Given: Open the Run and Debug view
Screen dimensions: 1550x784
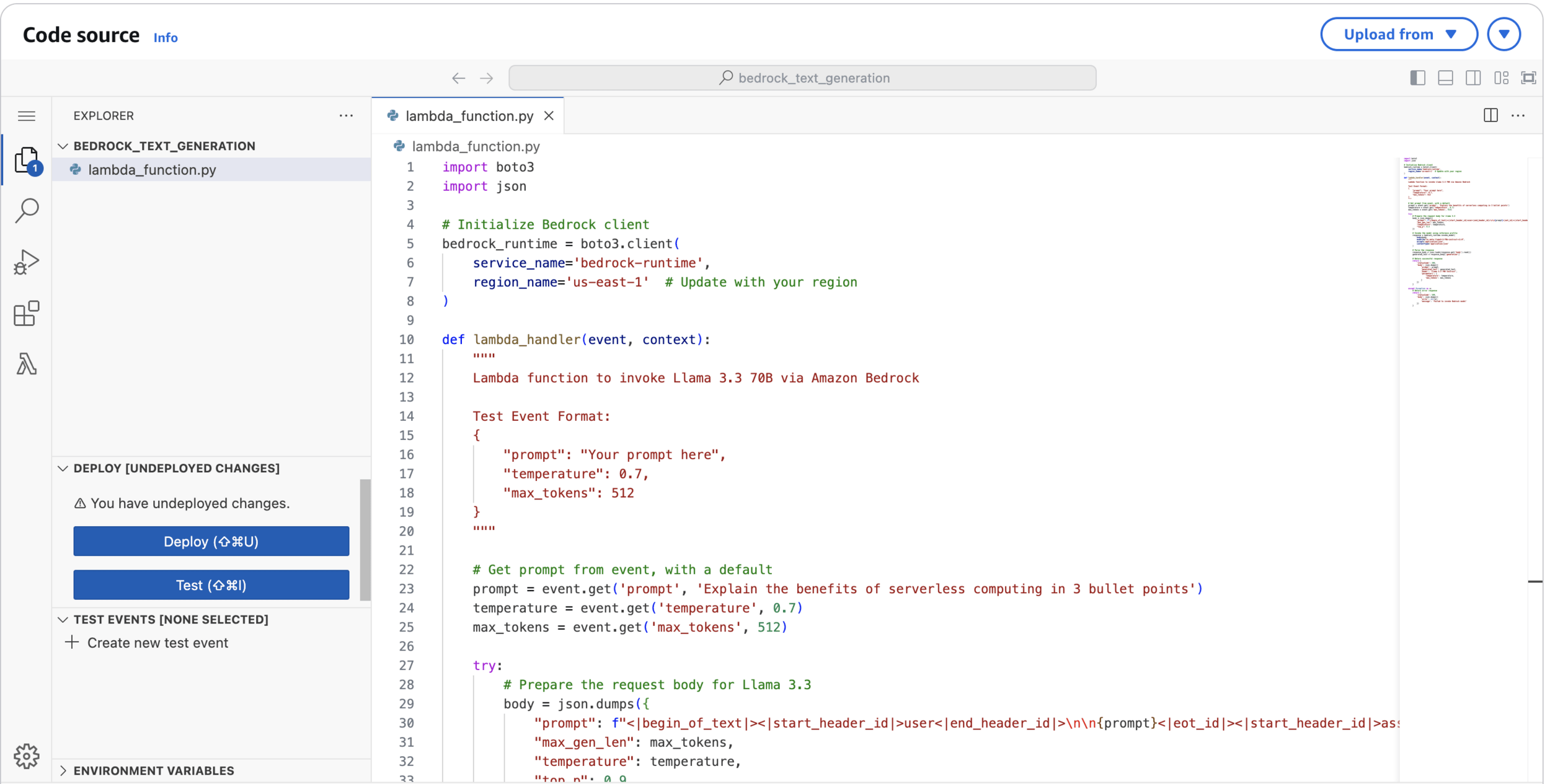Looking at the screenshot, I should click(x=27, y=262).
